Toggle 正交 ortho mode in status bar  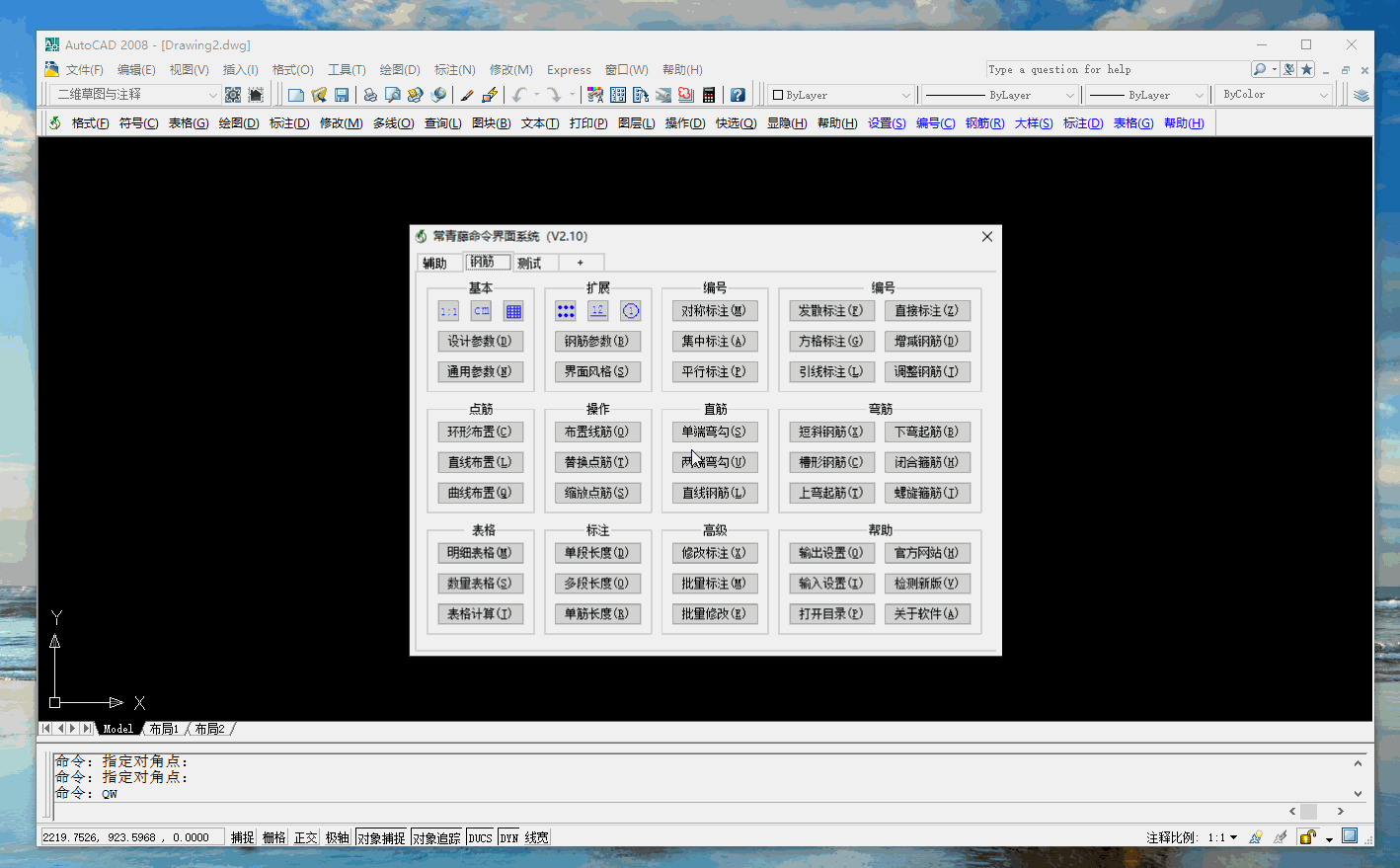point(306,837)
